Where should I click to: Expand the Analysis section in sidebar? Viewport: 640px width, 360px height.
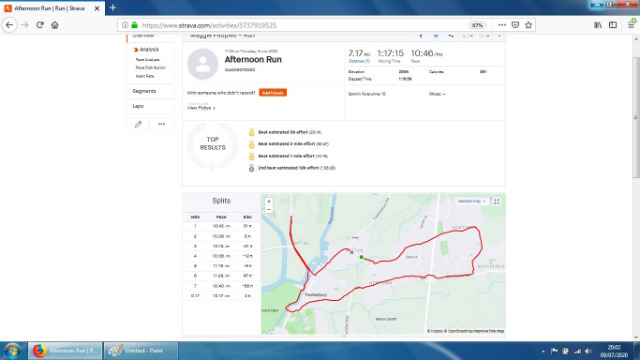(x=147, y=49)
